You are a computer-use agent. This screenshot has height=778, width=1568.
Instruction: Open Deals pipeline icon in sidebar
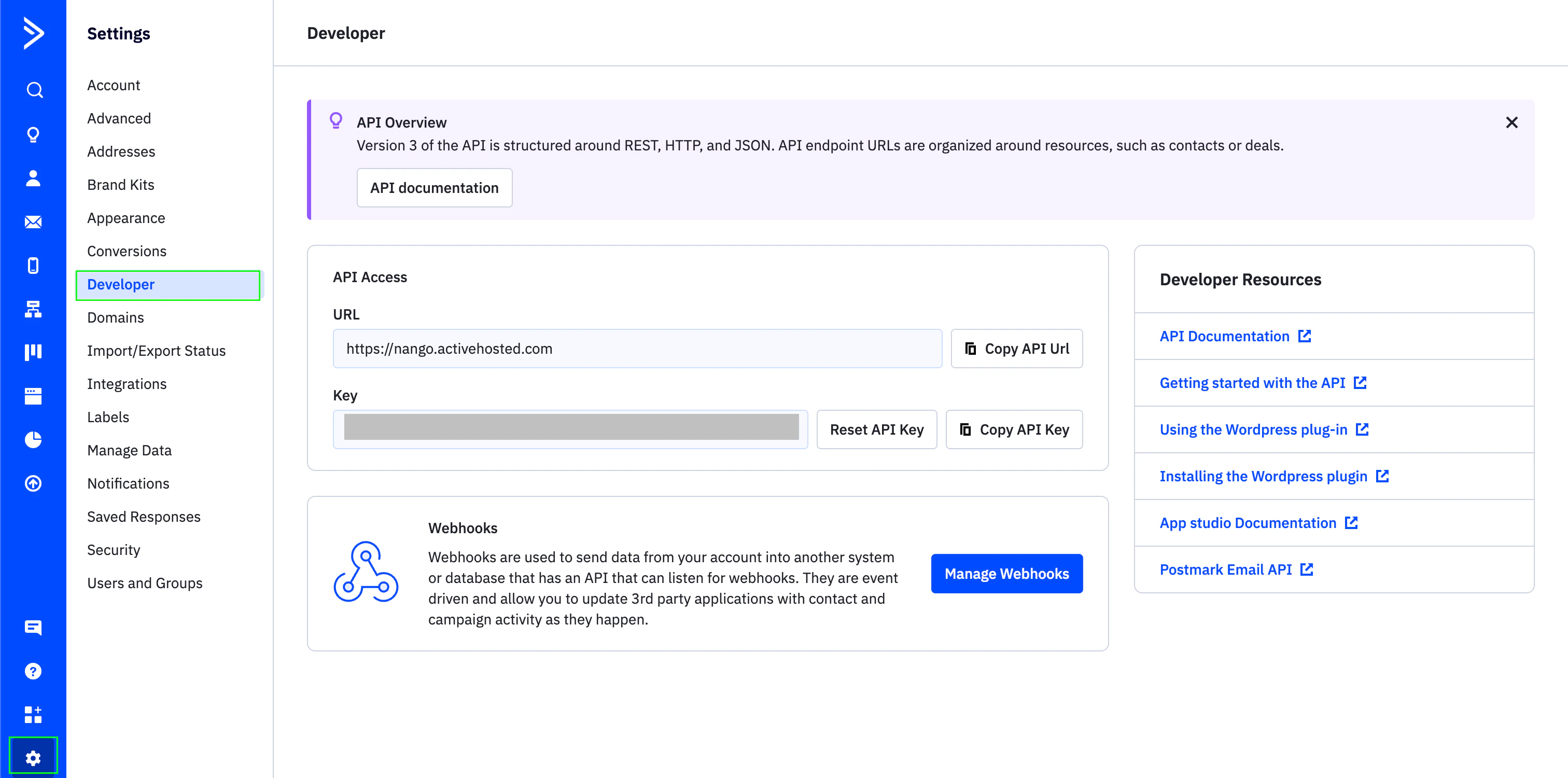click(34, 353)
